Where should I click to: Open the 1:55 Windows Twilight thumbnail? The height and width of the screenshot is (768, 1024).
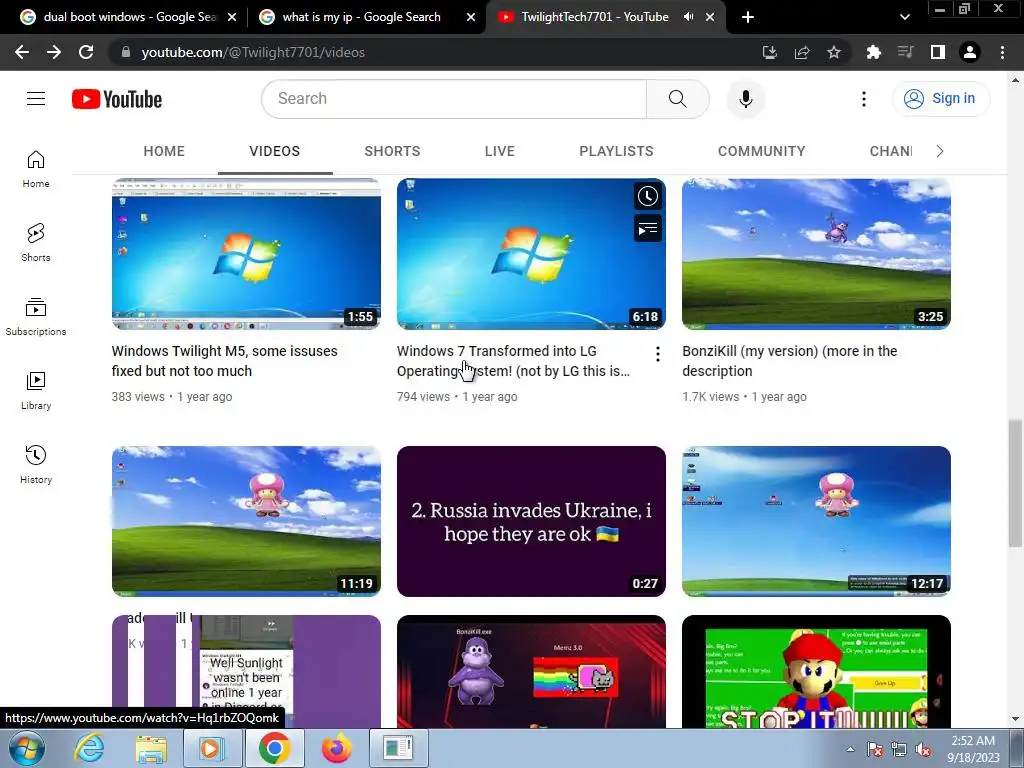(x=246, y=254)
